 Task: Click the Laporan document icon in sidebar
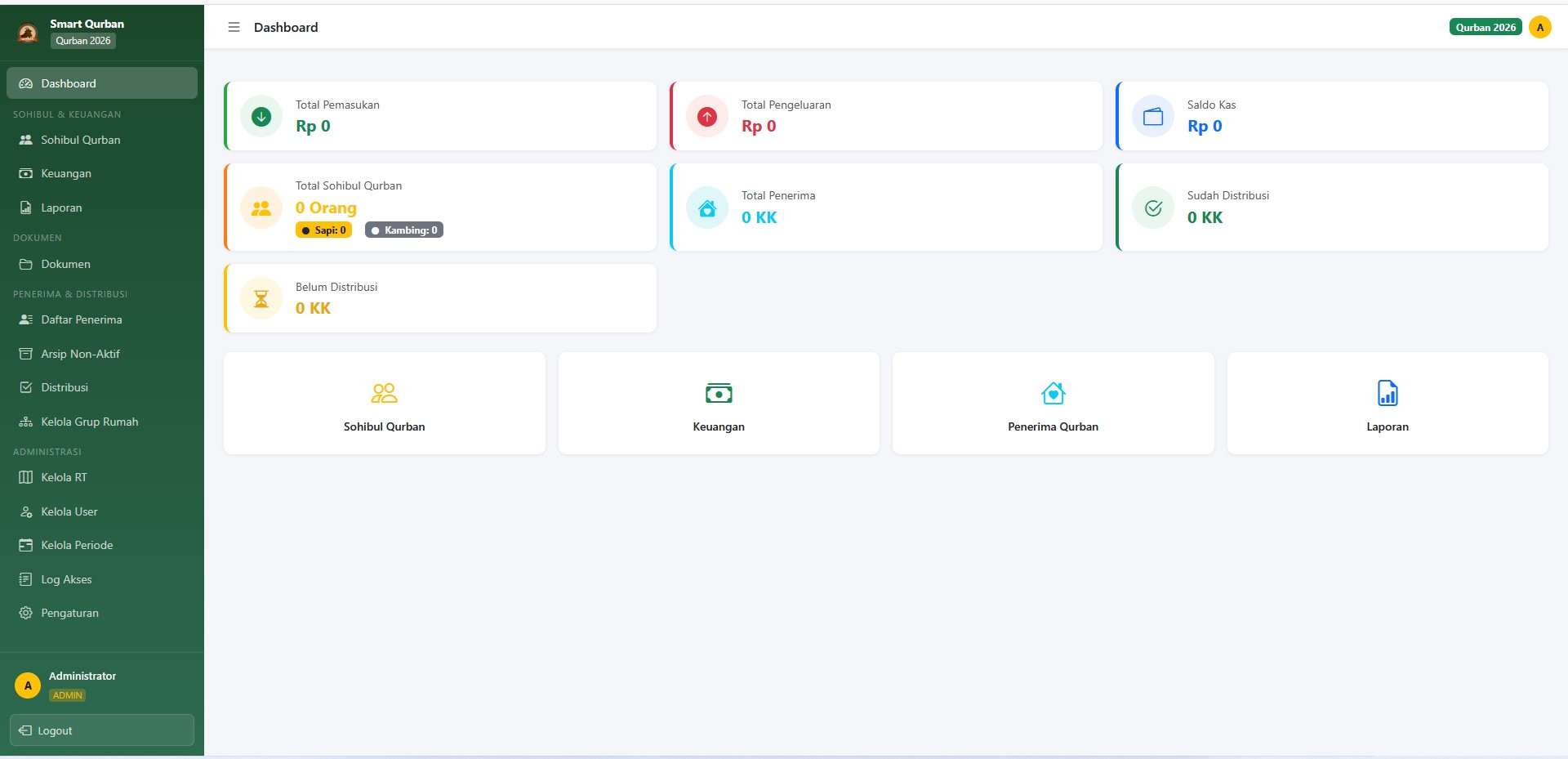[x=25, y=208]
